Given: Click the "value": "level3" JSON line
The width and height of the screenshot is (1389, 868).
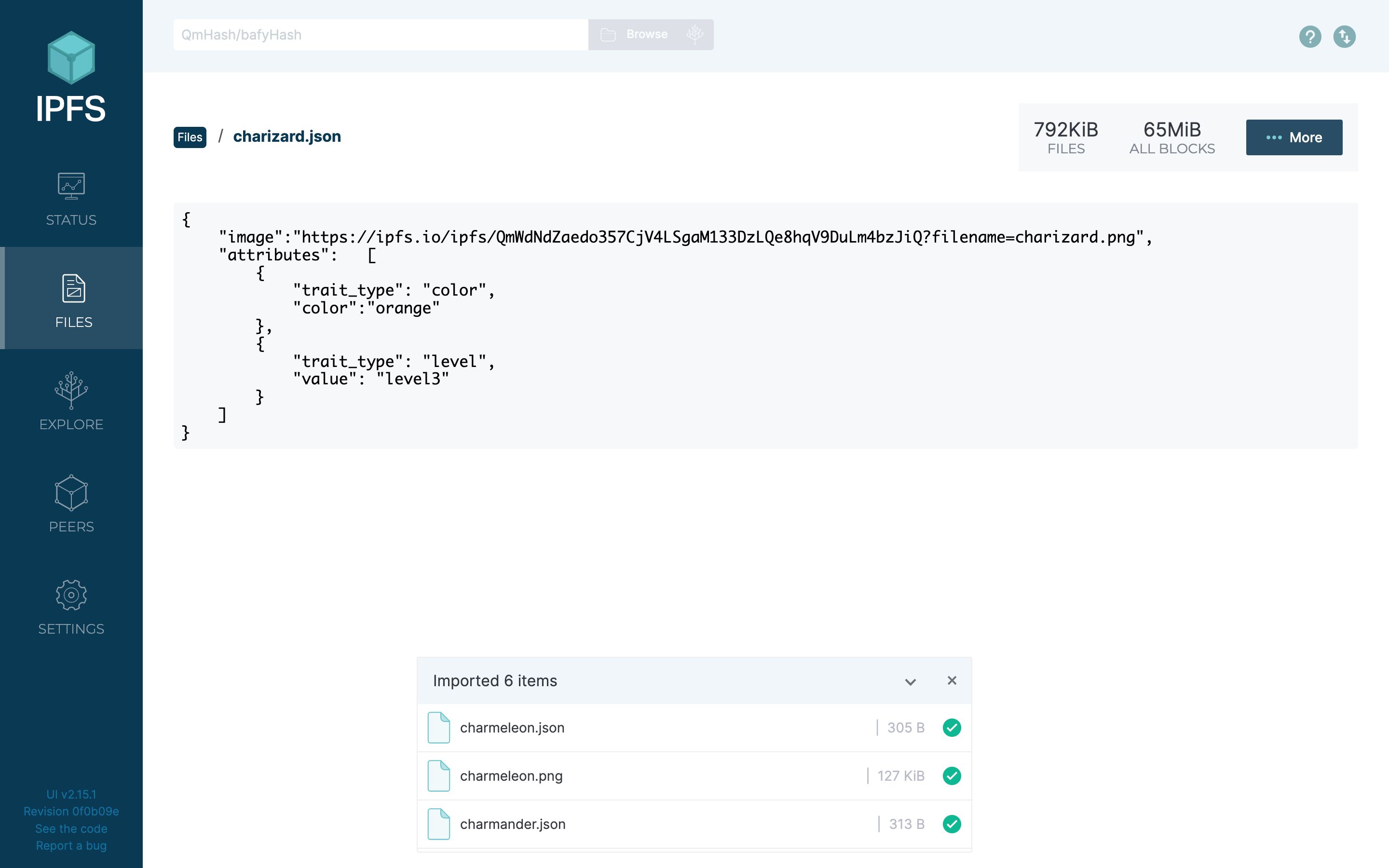Looking at the screenshot, I should pos(371,379).
